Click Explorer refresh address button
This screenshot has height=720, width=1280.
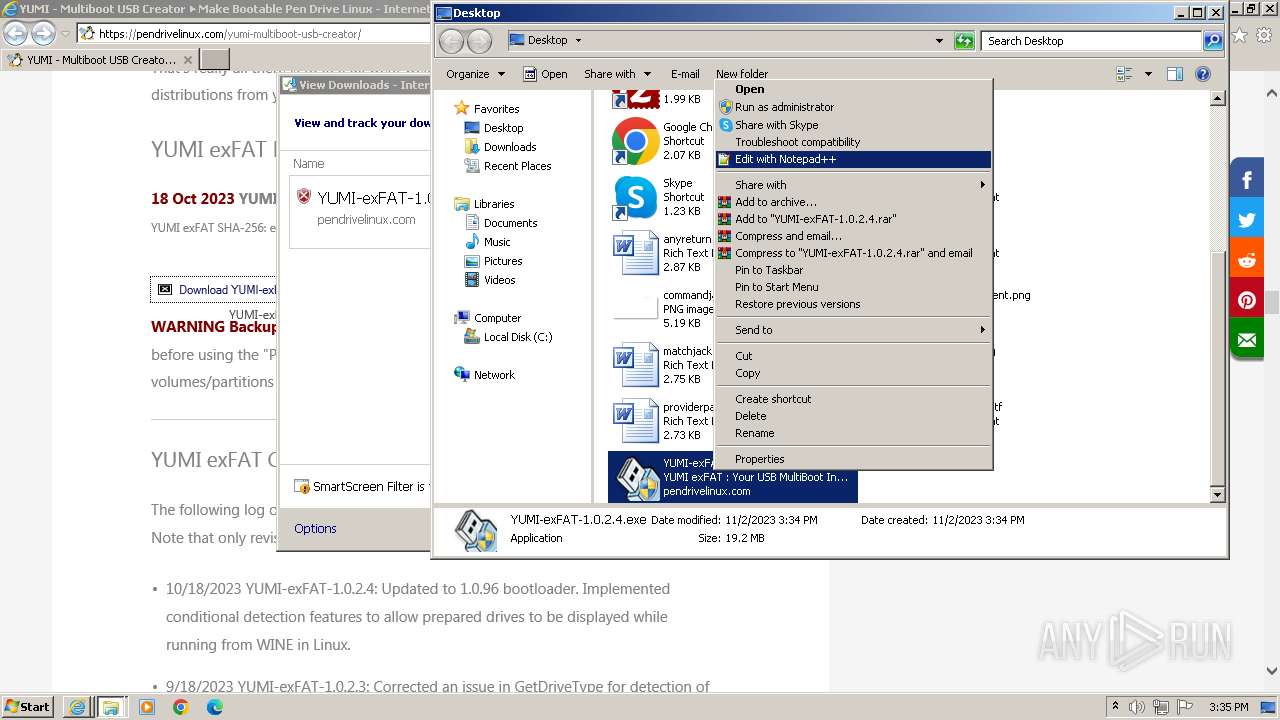coord(964,41)
